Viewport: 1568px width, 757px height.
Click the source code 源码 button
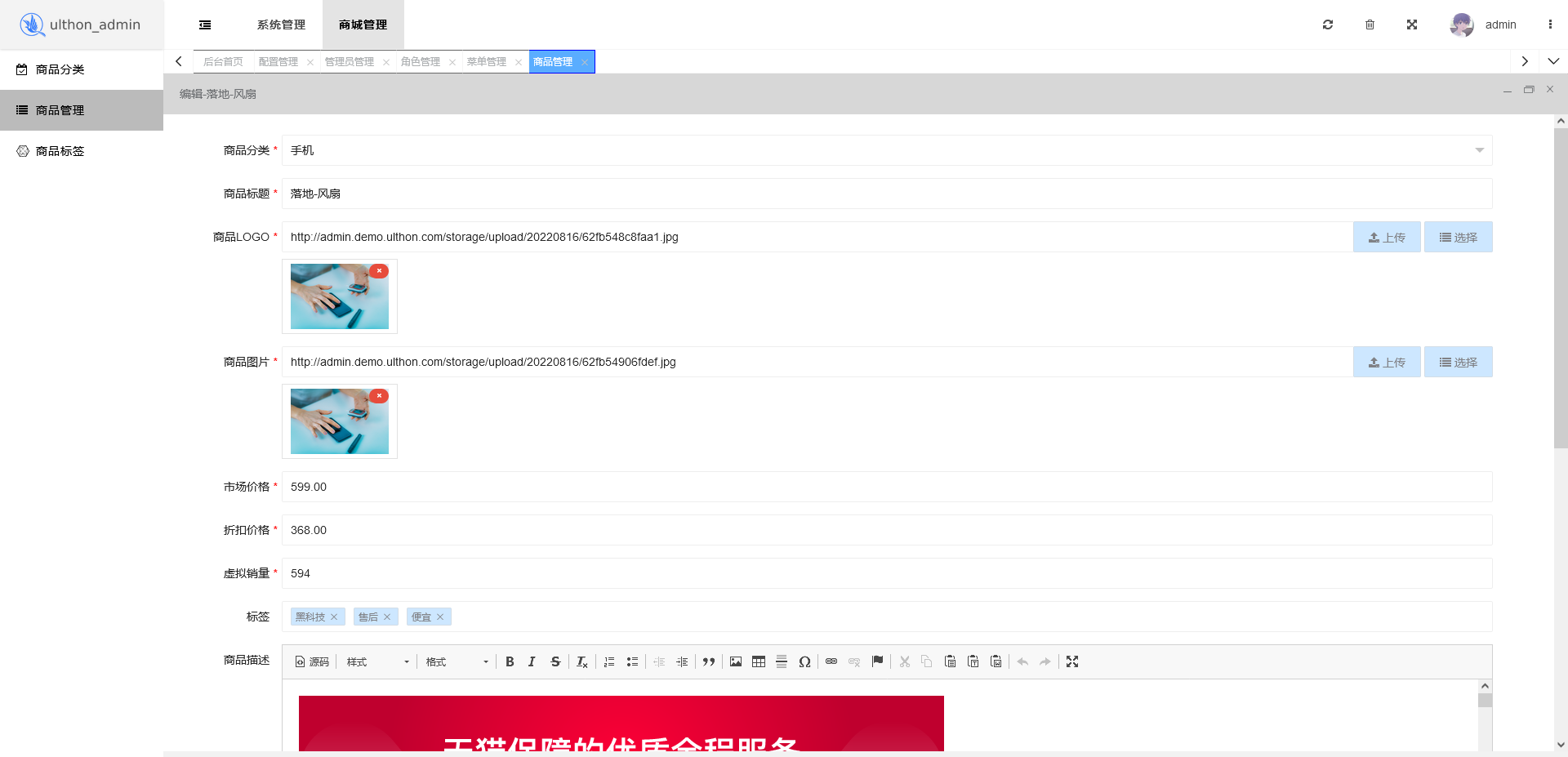[312, 661]
